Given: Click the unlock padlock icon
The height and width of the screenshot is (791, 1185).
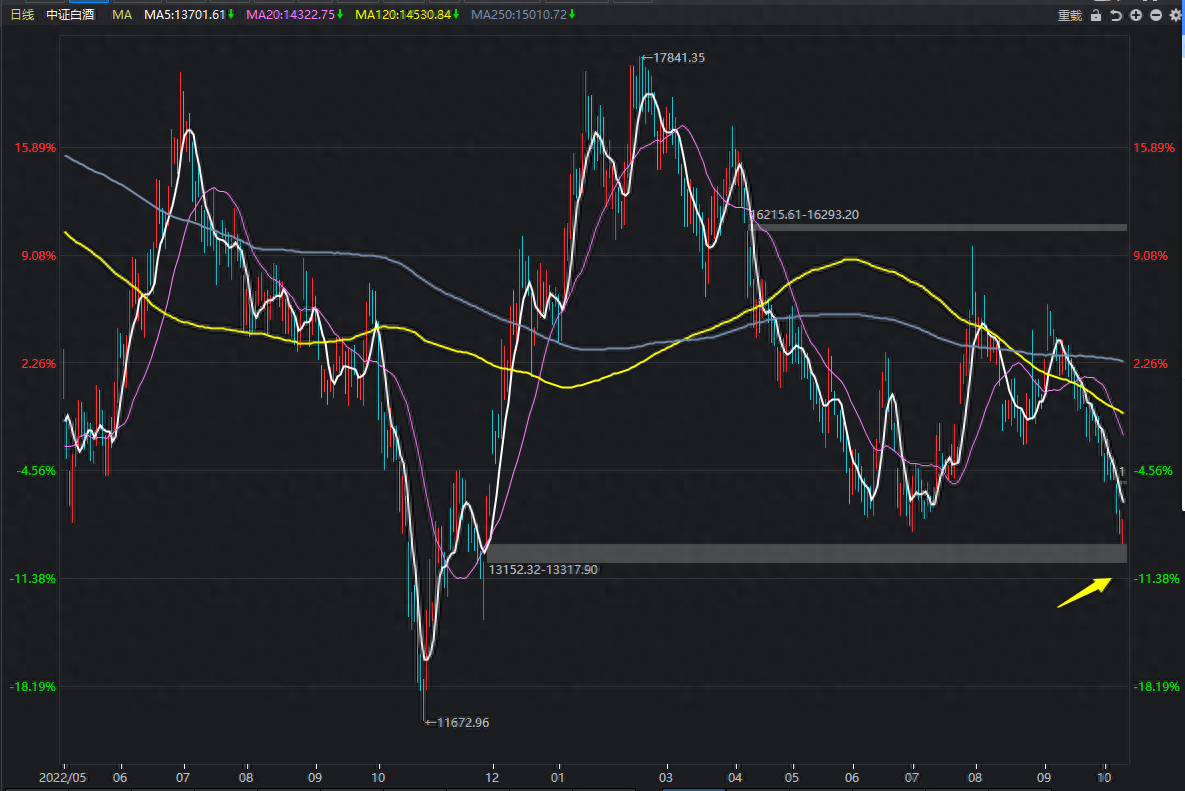Looking at the screenshot, I should click(1096, 15).
